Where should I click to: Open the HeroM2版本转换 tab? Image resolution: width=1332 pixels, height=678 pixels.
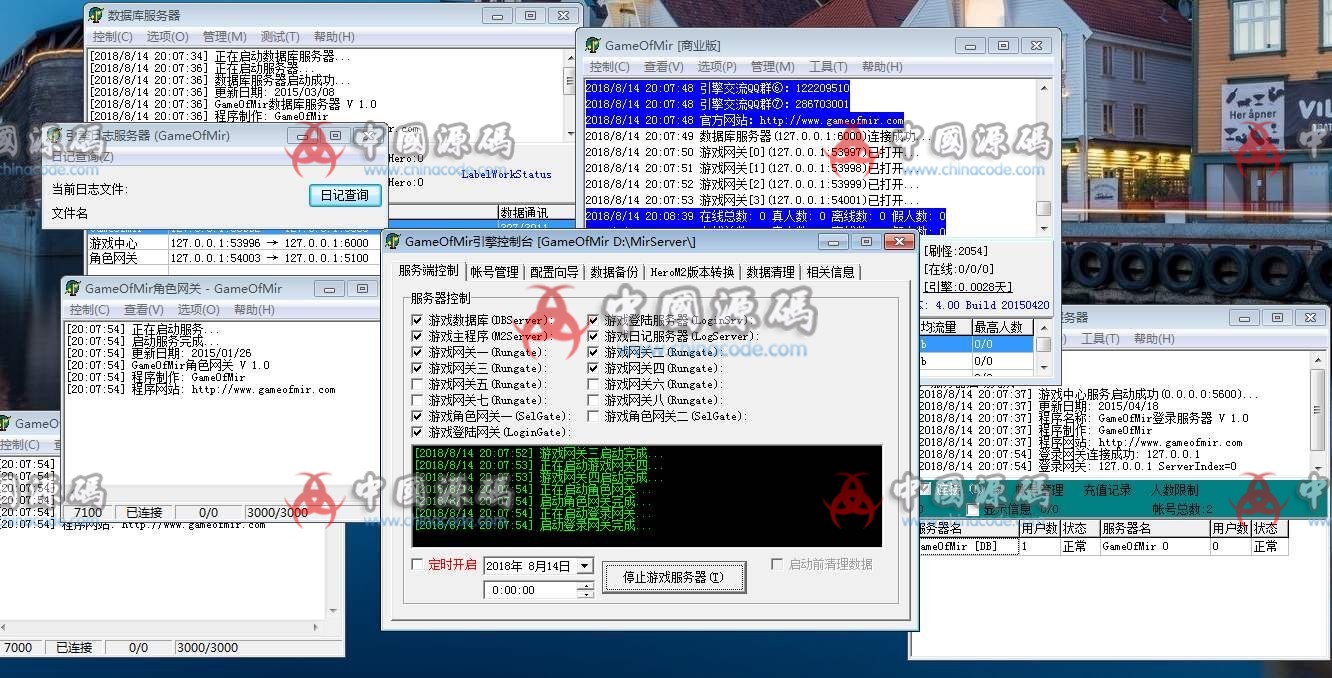692,272
